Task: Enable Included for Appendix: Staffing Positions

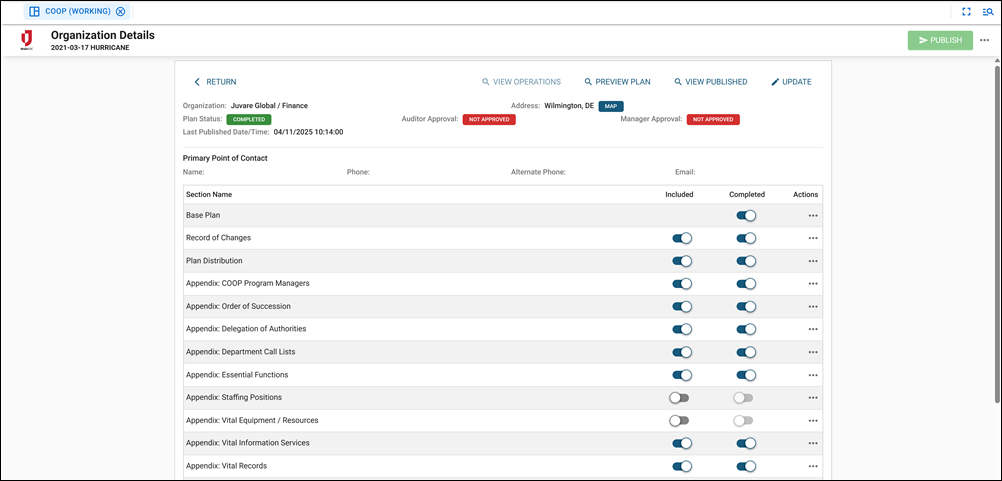Action: pos(680,398)
